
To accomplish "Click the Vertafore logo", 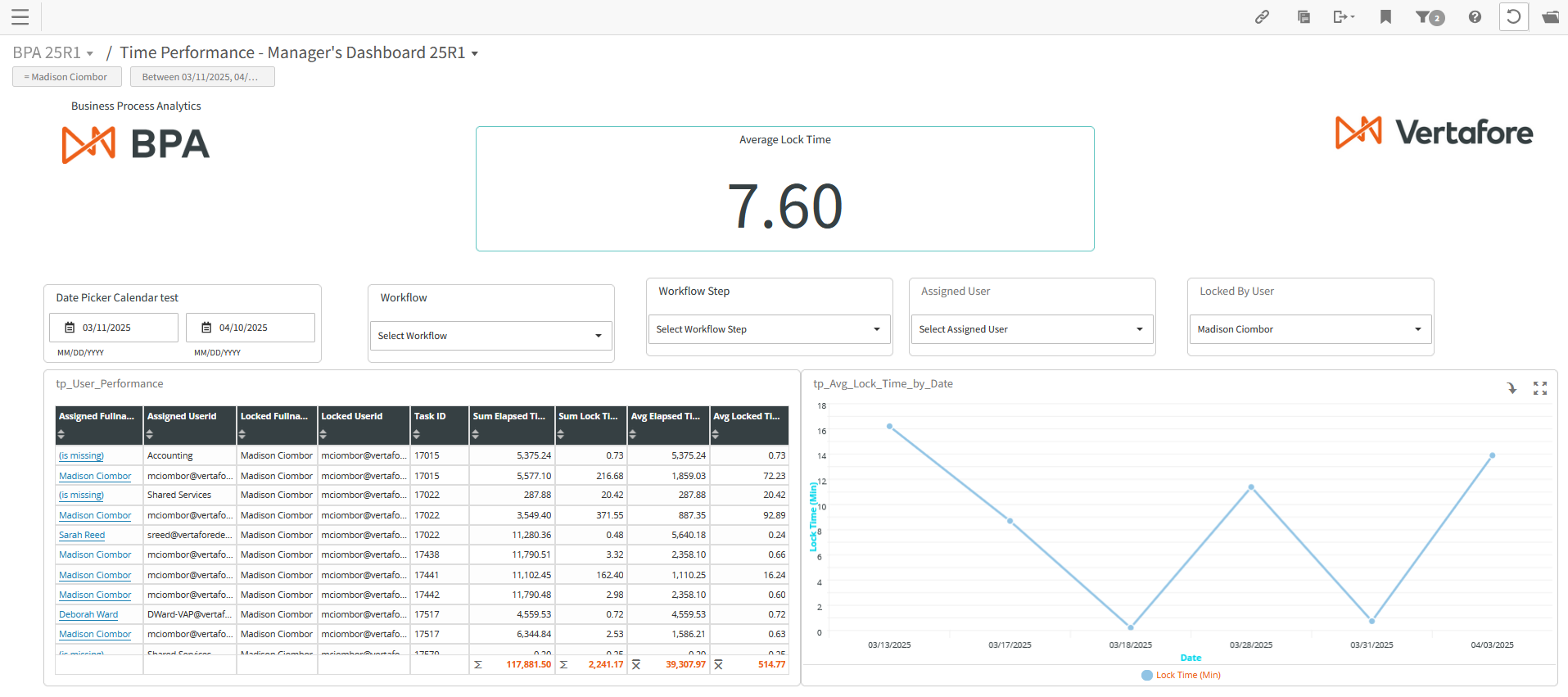I will (1434, 133).
